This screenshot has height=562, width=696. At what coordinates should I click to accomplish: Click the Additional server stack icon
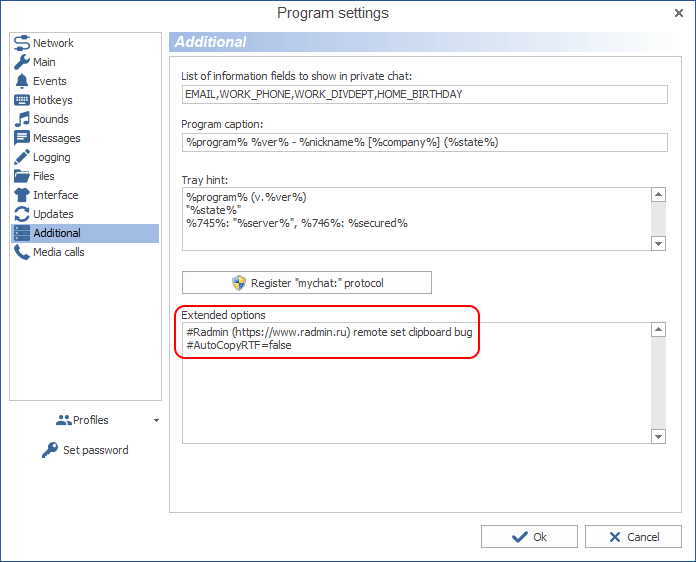[x=22, y=233]
